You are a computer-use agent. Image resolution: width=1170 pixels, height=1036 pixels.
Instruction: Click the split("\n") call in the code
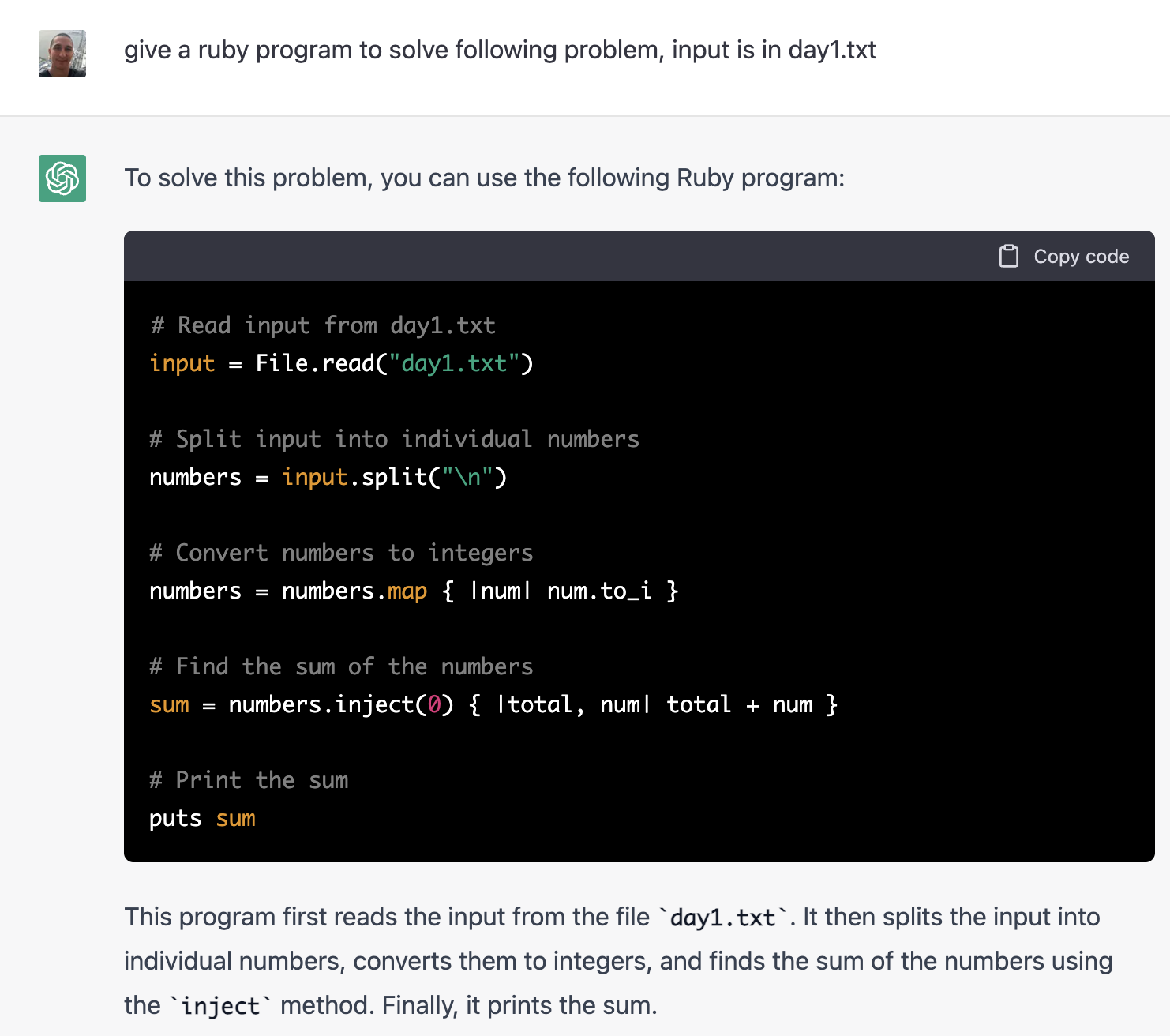[x=433, y=477]
